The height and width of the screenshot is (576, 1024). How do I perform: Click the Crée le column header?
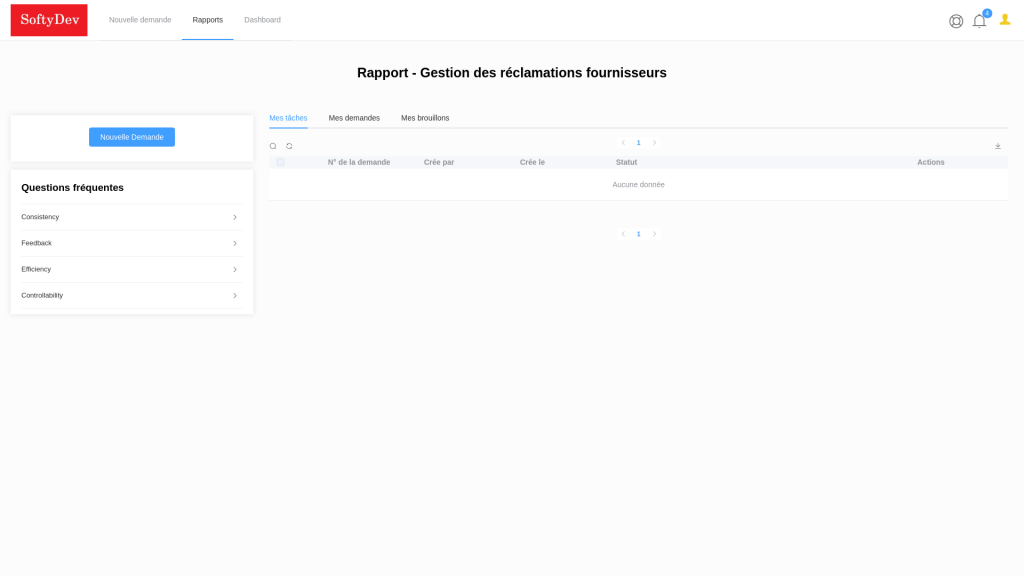tap(532, 162)
